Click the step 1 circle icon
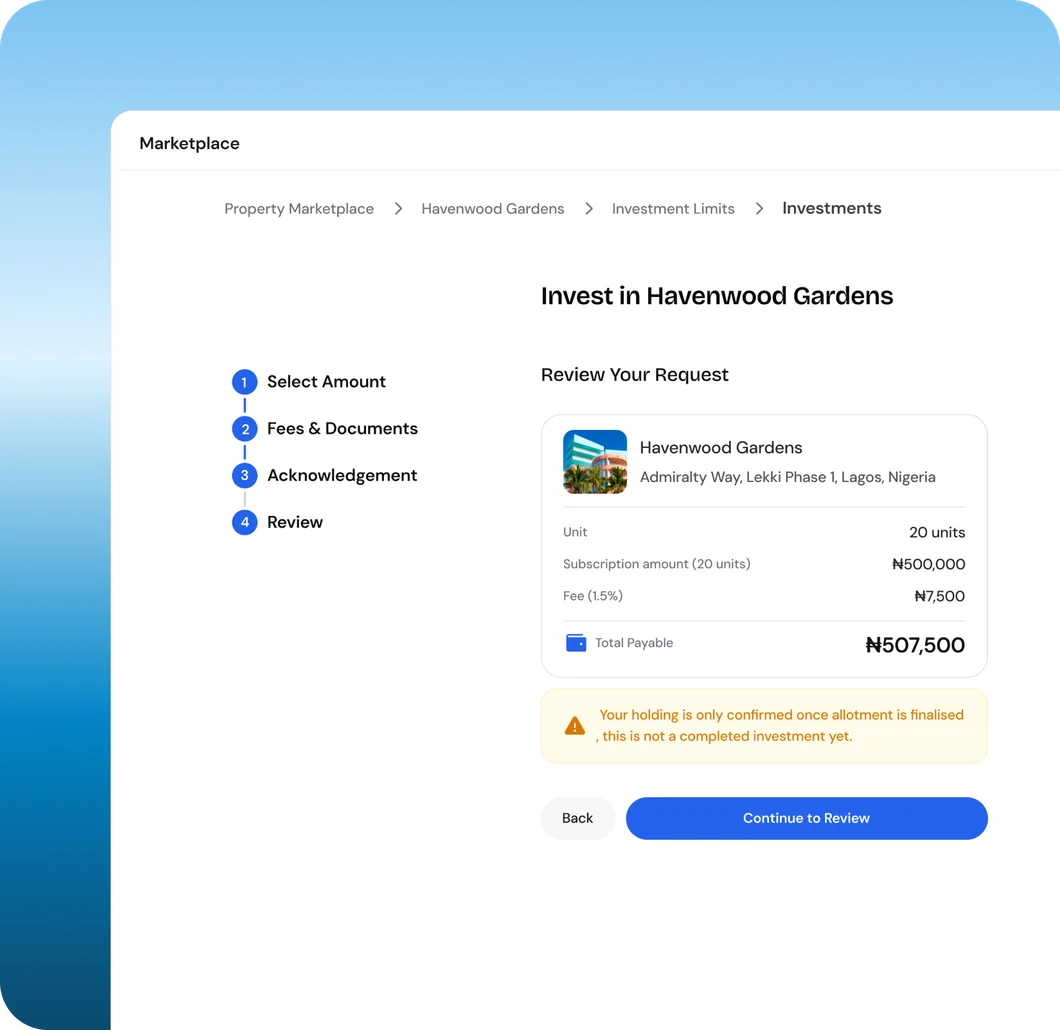The width and height of the screenshot is (1060, 1030). [x=244, y=382]
